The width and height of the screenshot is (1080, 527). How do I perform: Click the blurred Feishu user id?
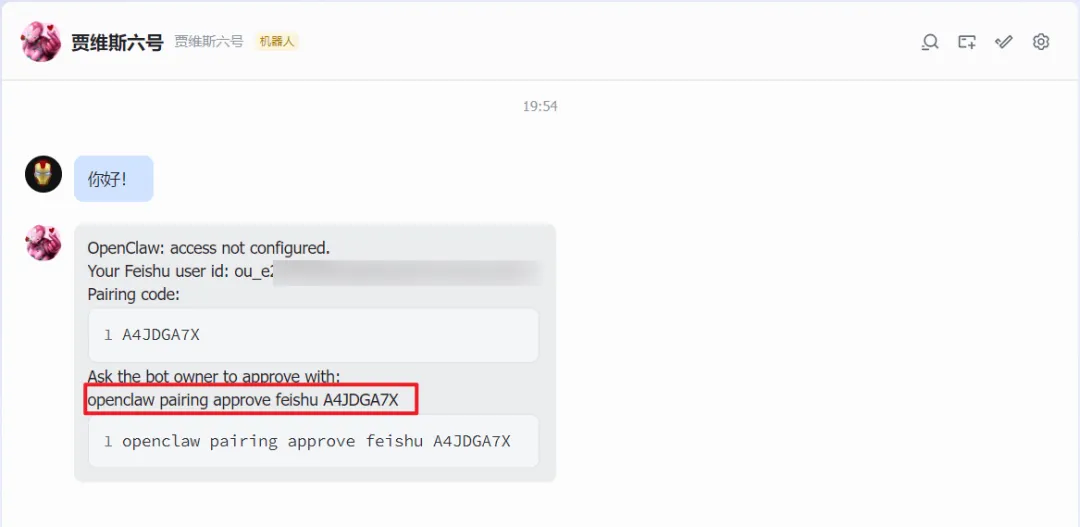(x=406, y=271)
